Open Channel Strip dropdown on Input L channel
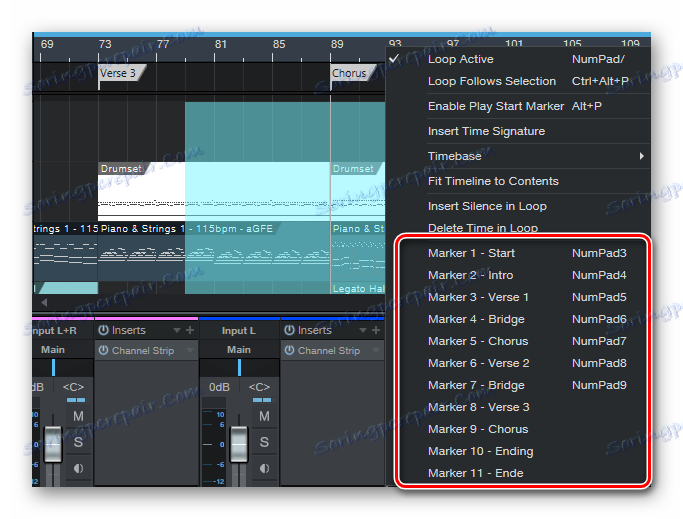This screenshot has height=519, width=683. 376,350
